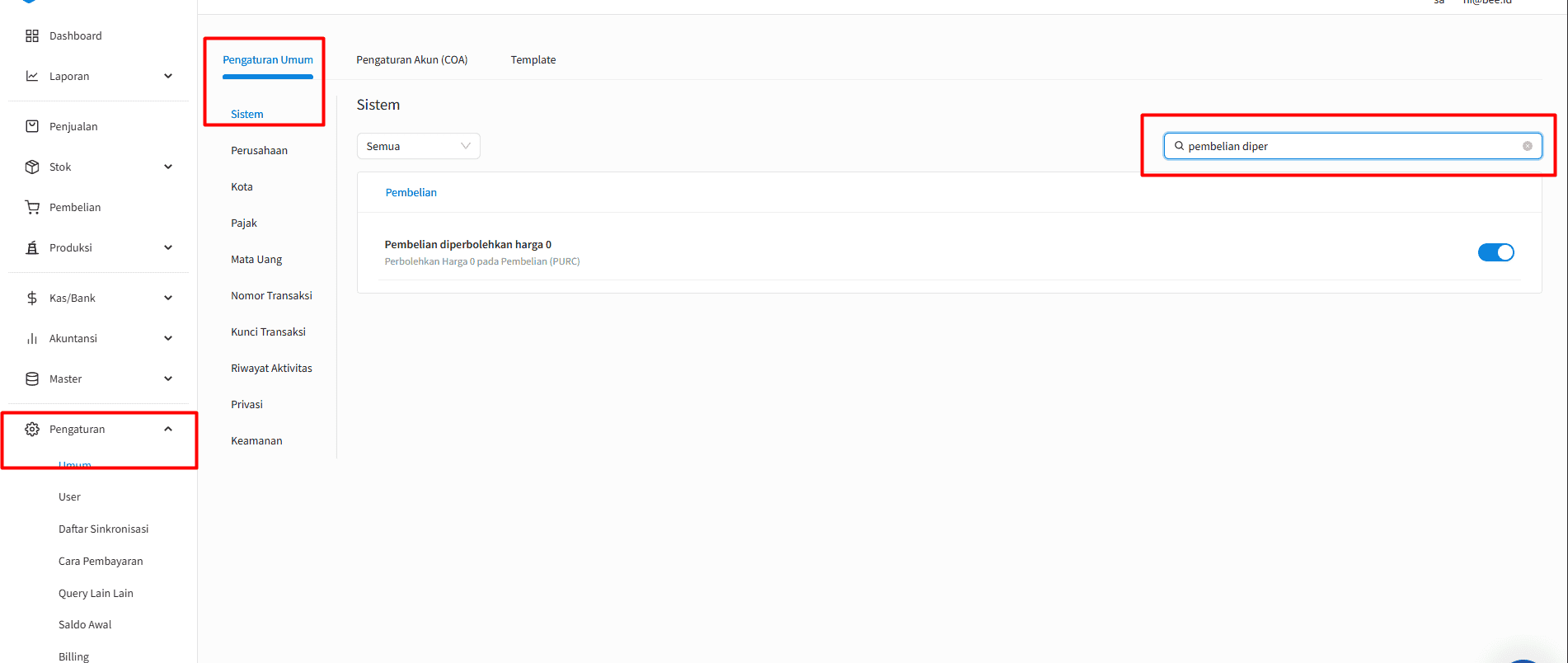1568x663 pixels.
Task: Expand the Laporan menu chevron
Action: (168, 76)
